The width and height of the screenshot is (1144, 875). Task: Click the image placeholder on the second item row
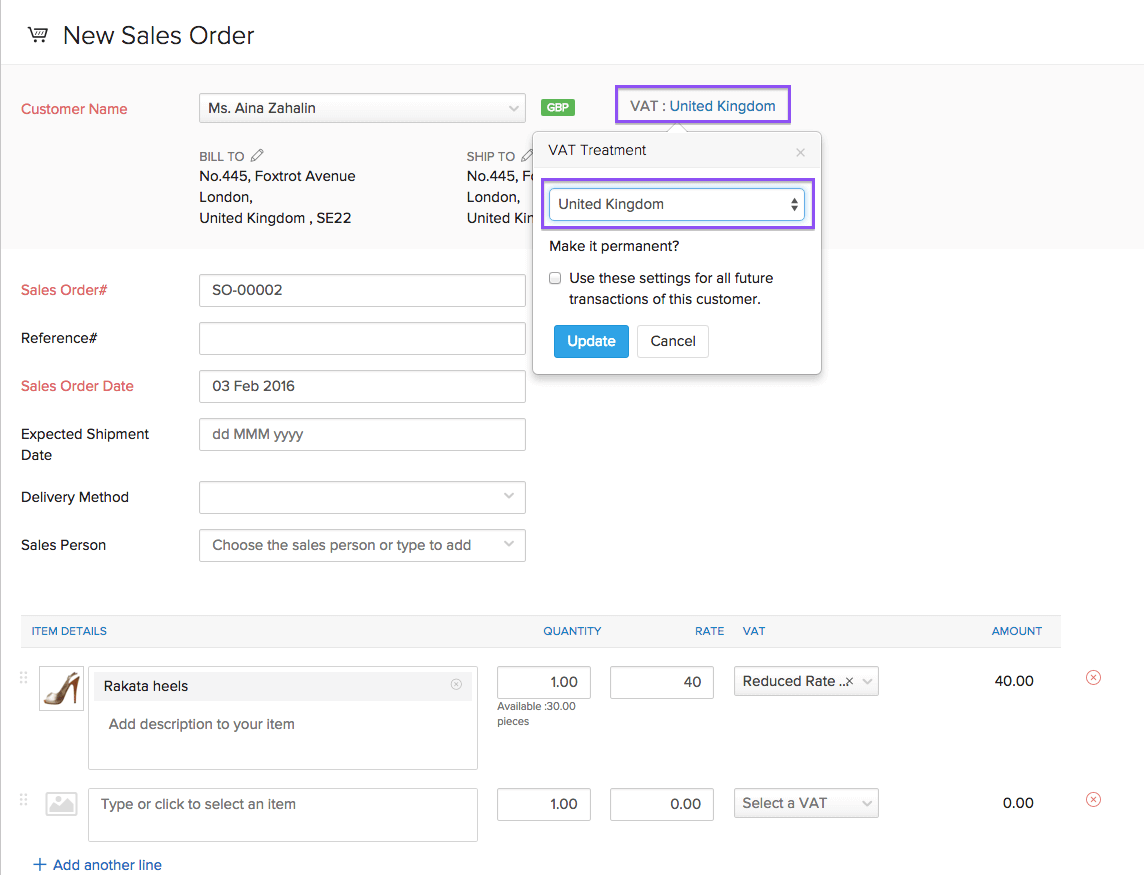click(61, 803)
